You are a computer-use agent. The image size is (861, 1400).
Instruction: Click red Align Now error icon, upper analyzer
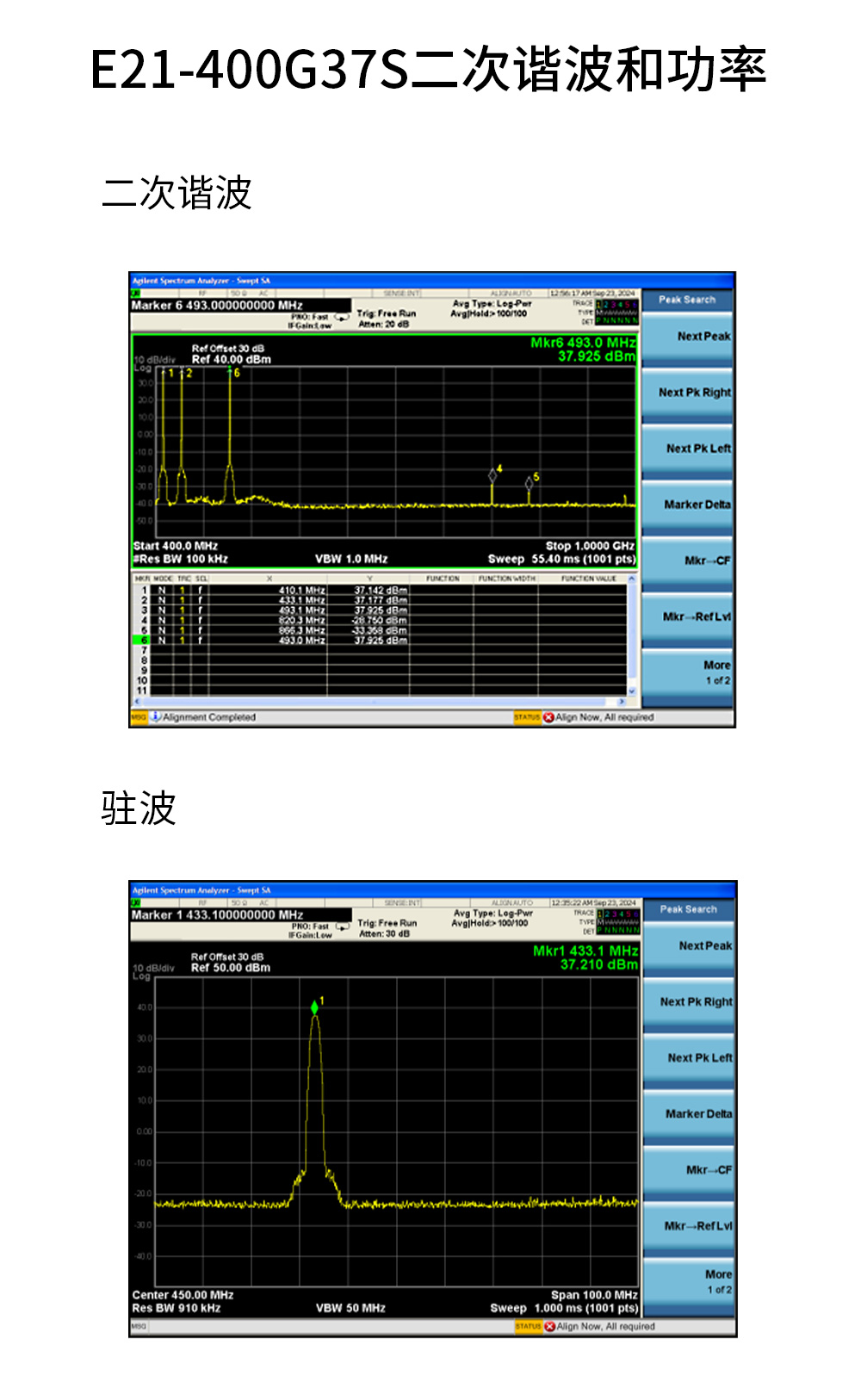(x=548, y=717)
